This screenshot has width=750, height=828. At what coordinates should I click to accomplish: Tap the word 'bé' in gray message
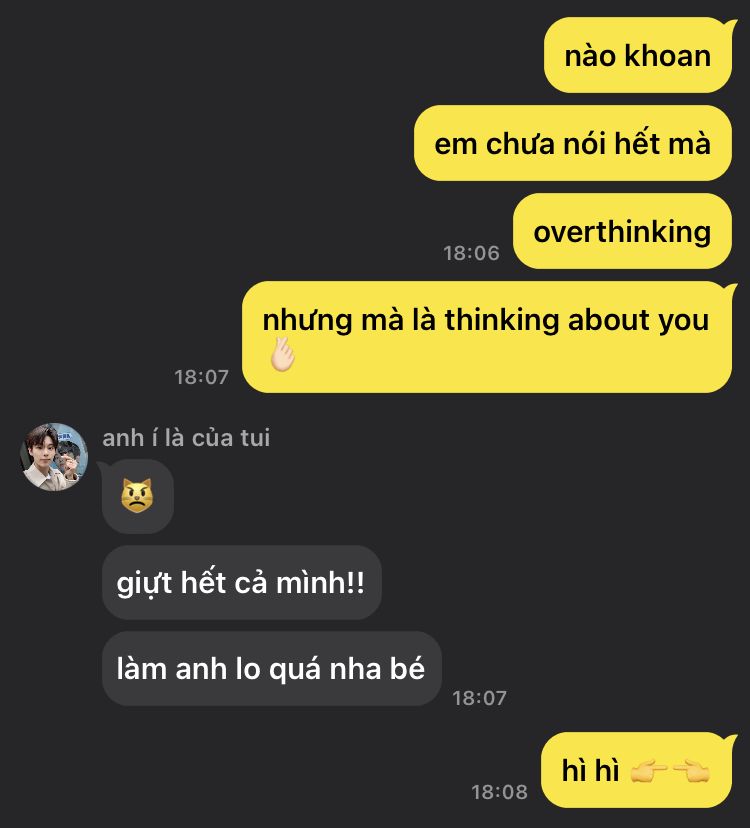[407, 667]
